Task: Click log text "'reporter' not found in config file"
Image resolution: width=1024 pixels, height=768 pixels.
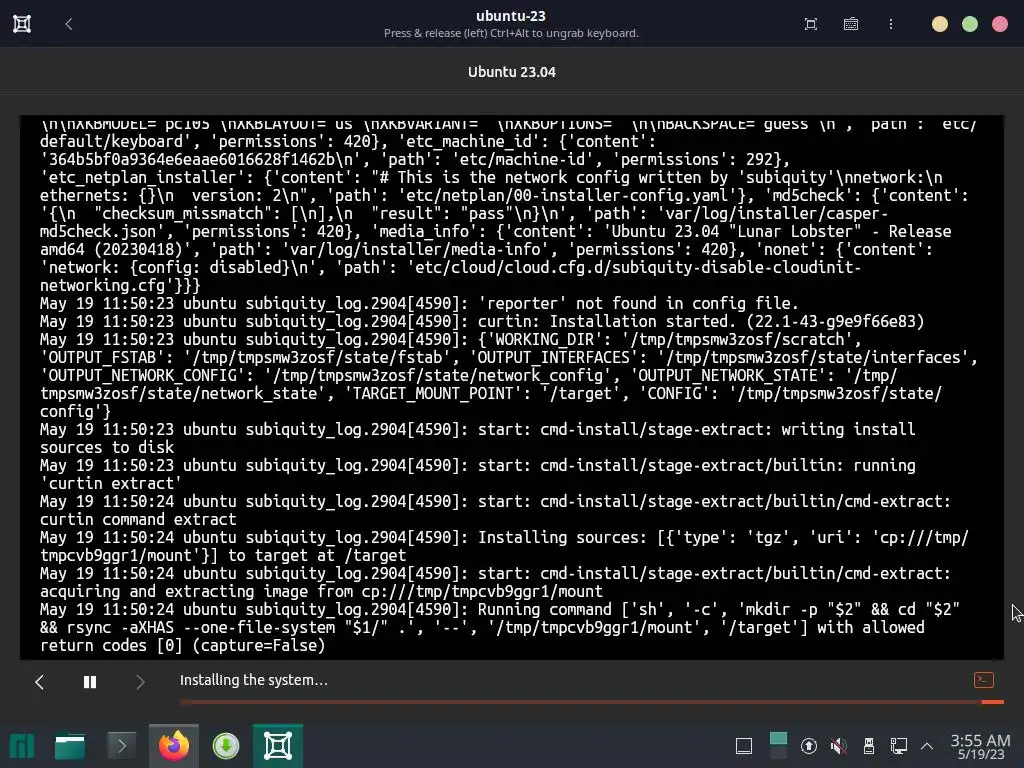Action: point(638,304)
